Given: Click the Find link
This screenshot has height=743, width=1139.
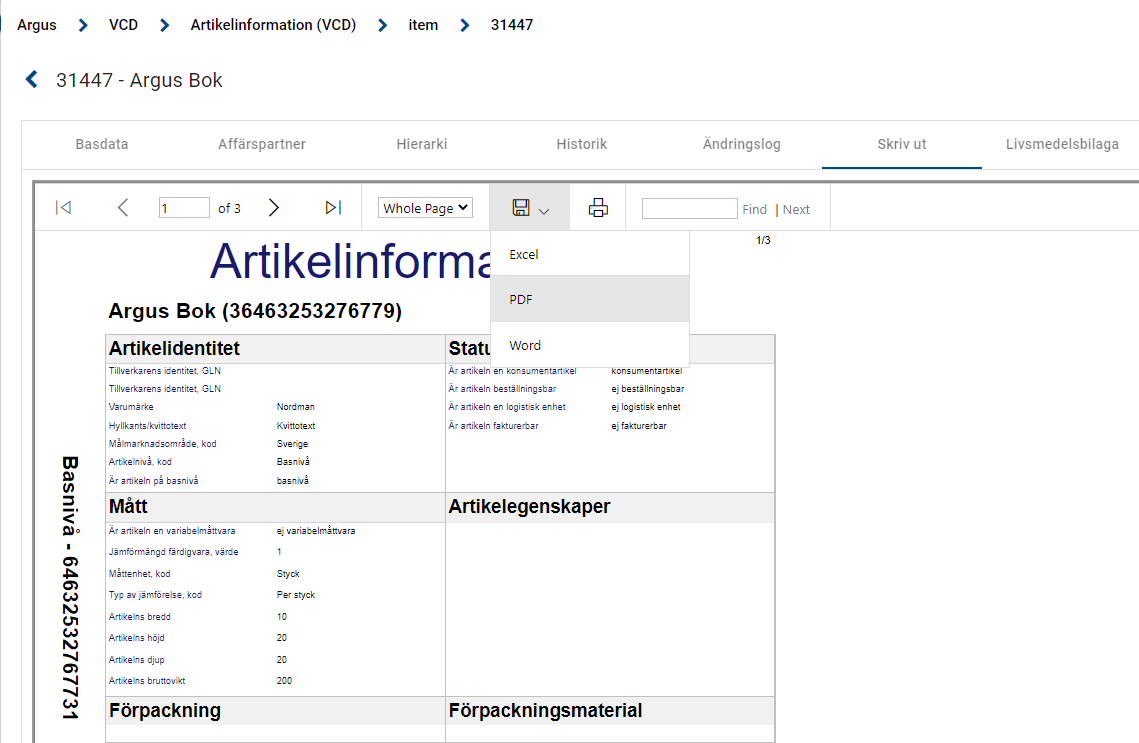Looking at the screenshot, I should click(754, 209).
